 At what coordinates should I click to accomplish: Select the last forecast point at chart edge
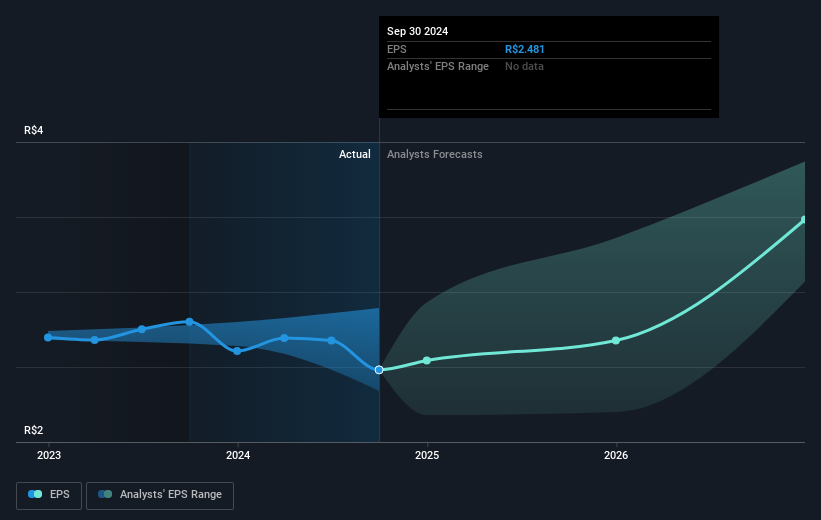[x=804, y=220]
